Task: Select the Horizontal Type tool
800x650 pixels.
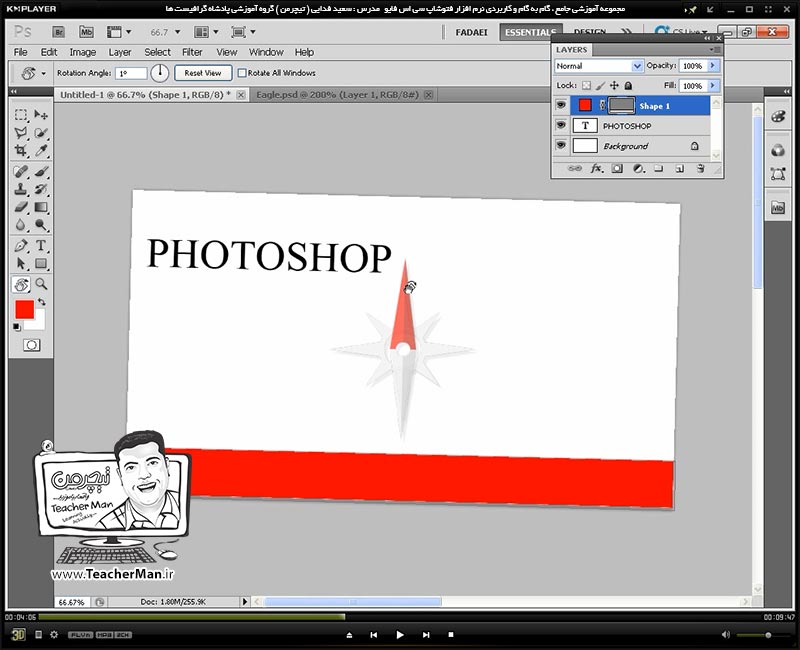Action: tap(41, 245)
